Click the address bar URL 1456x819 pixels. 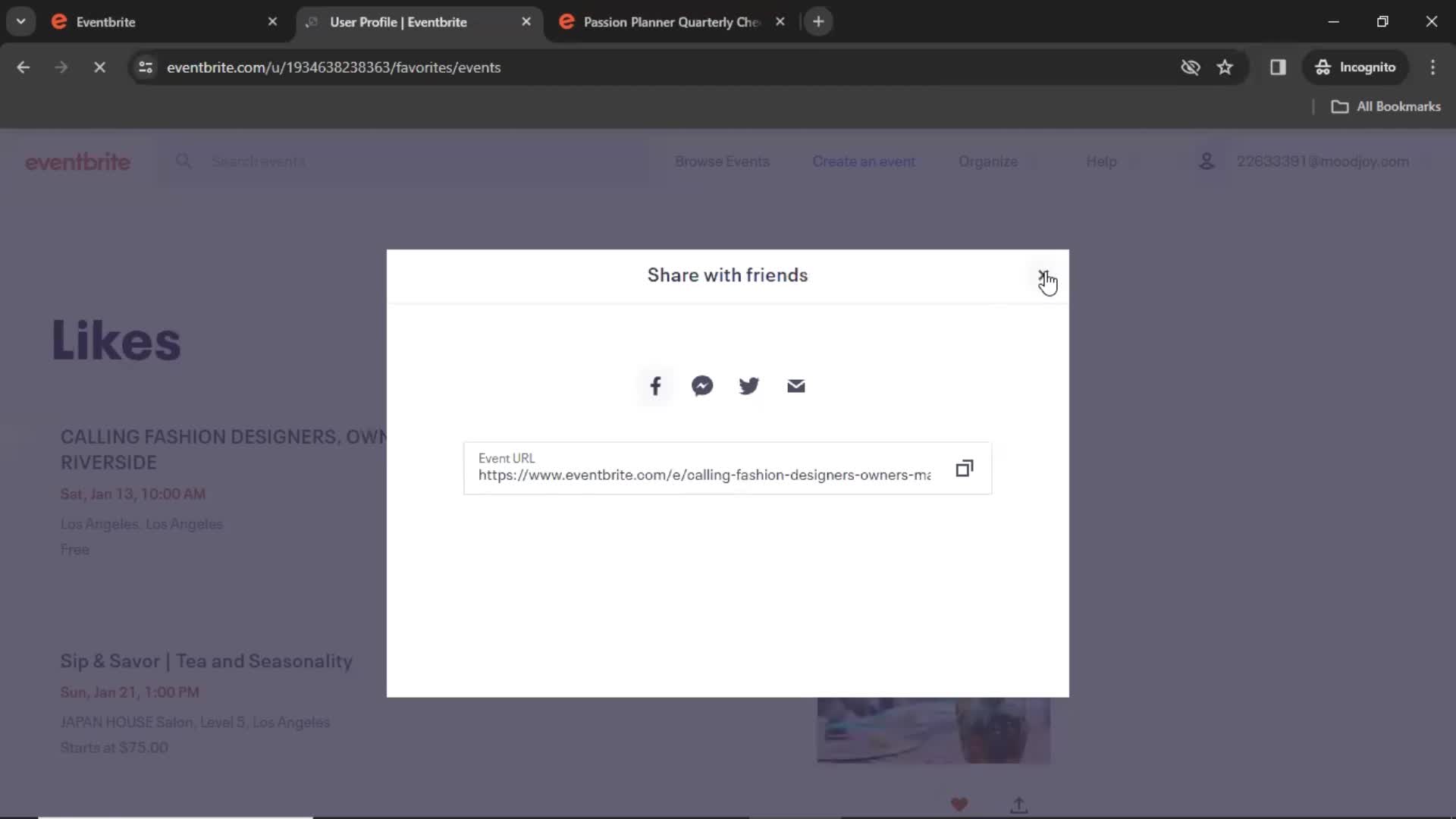[334, 67]
